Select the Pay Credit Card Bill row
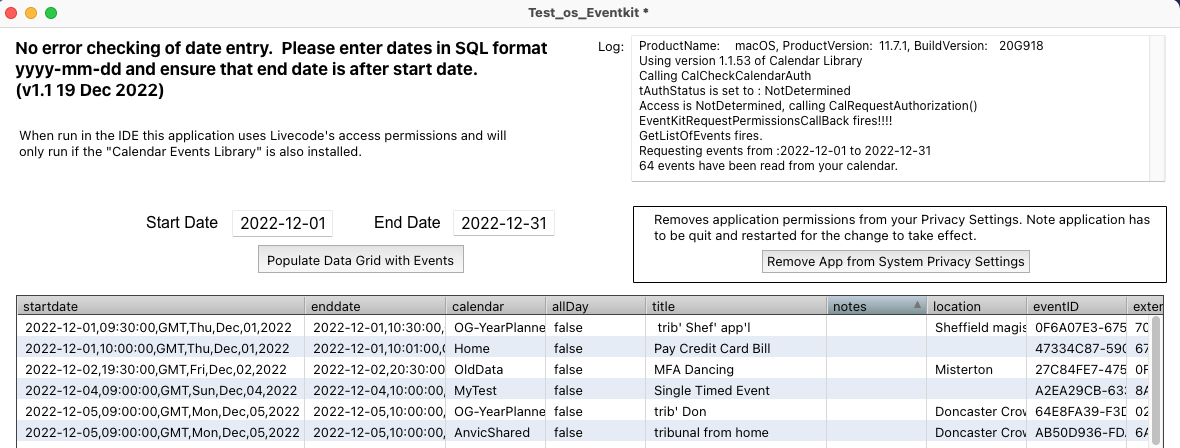 (x=711, y=349)
